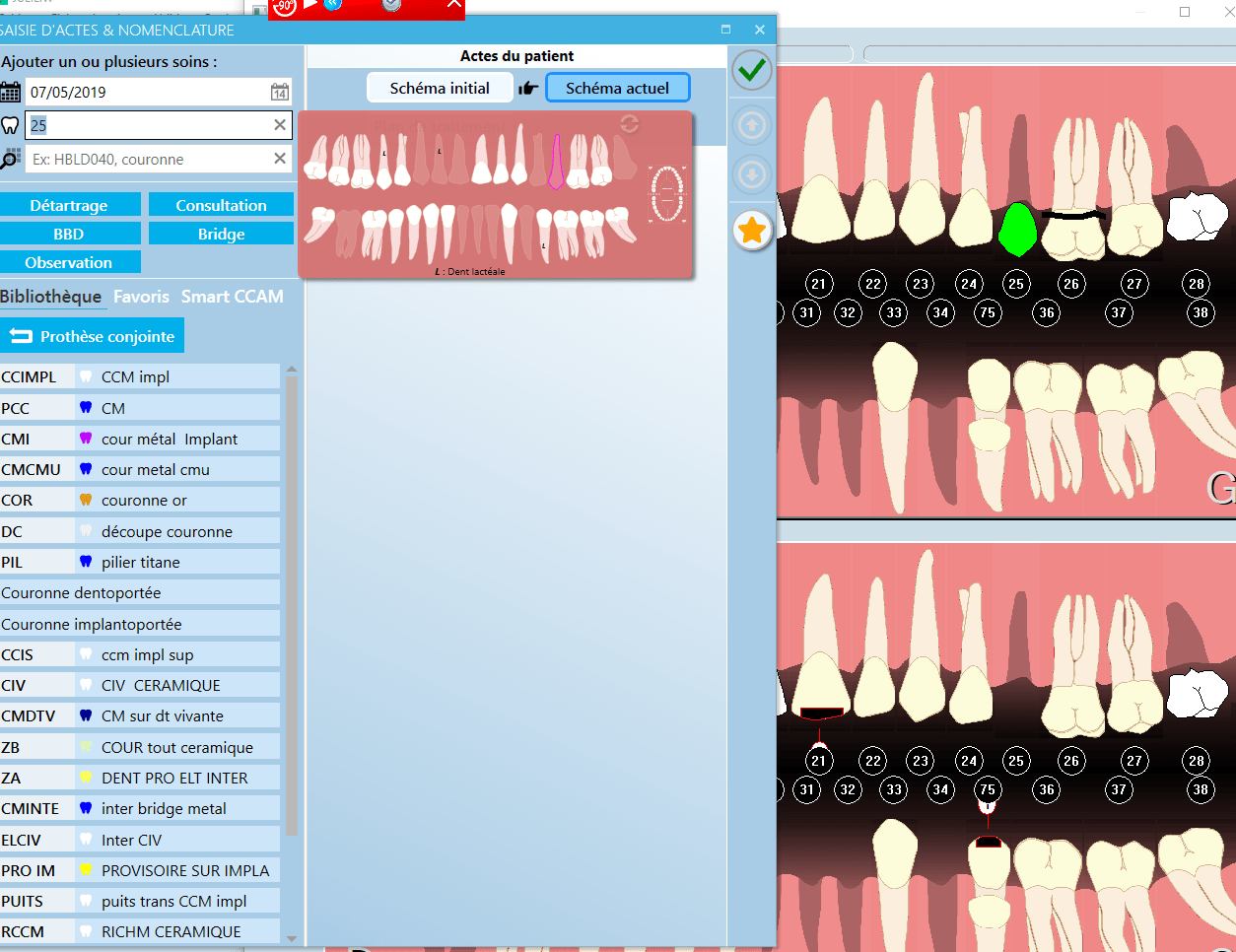Click the orange star favorites button
The image size is (1236, 952).
click(752, 231)
